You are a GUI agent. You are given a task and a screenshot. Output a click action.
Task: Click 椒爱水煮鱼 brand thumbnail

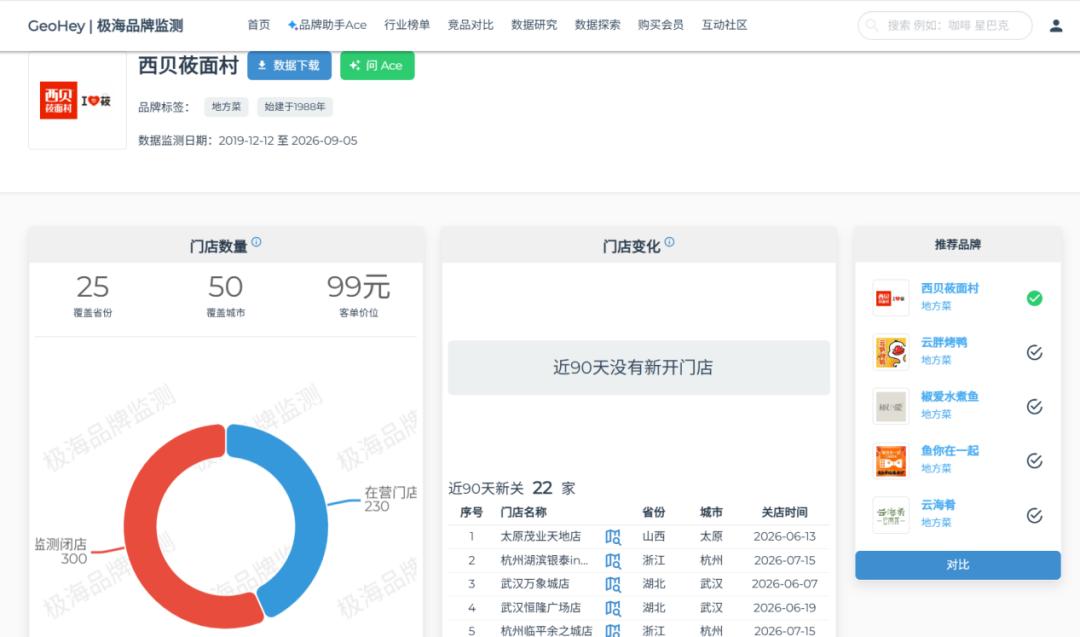click(x=891, y=406)
